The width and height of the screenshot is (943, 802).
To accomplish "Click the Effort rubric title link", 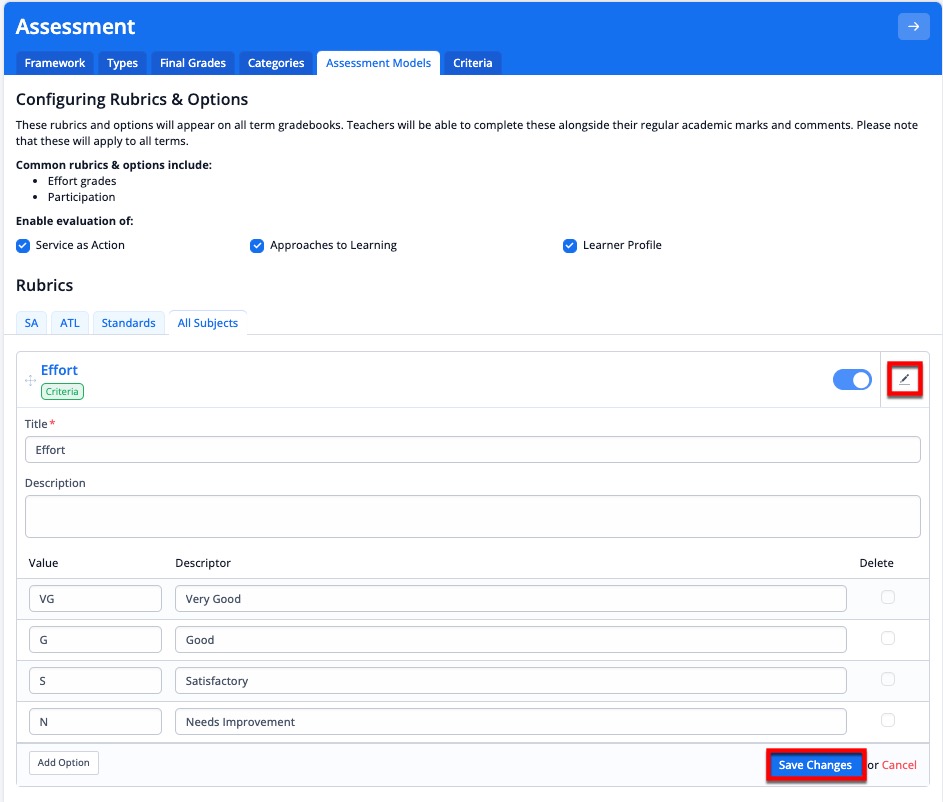I will click(59, 370).
